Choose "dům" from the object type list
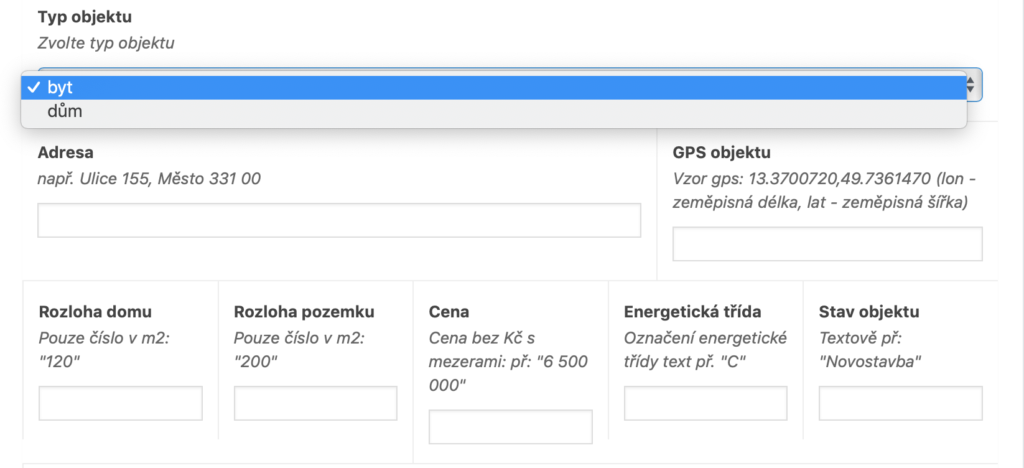 [65, 112]
